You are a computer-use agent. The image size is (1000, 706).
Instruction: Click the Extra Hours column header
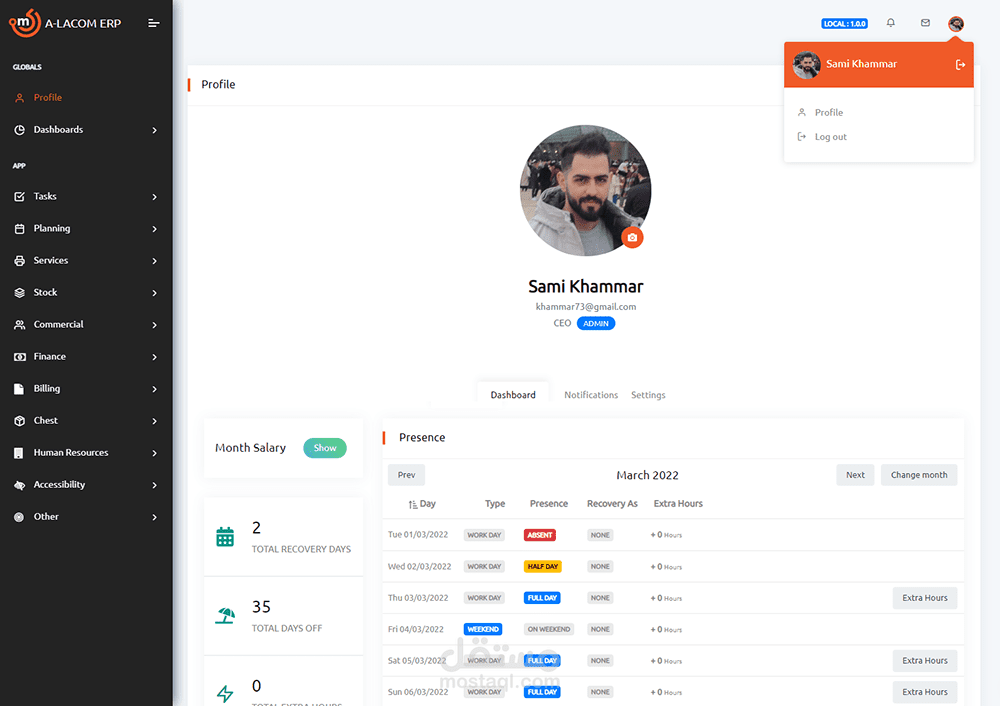678,504
